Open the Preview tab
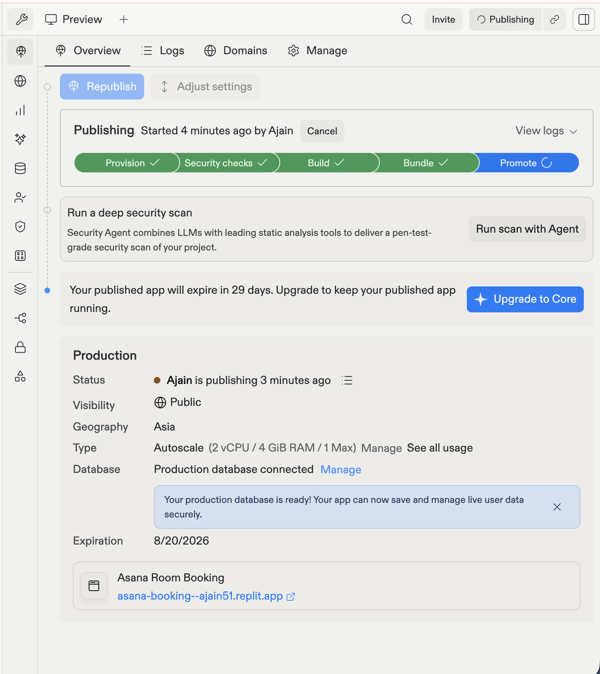The width and height of the screenshot is (600, 674). coord(73,19)
